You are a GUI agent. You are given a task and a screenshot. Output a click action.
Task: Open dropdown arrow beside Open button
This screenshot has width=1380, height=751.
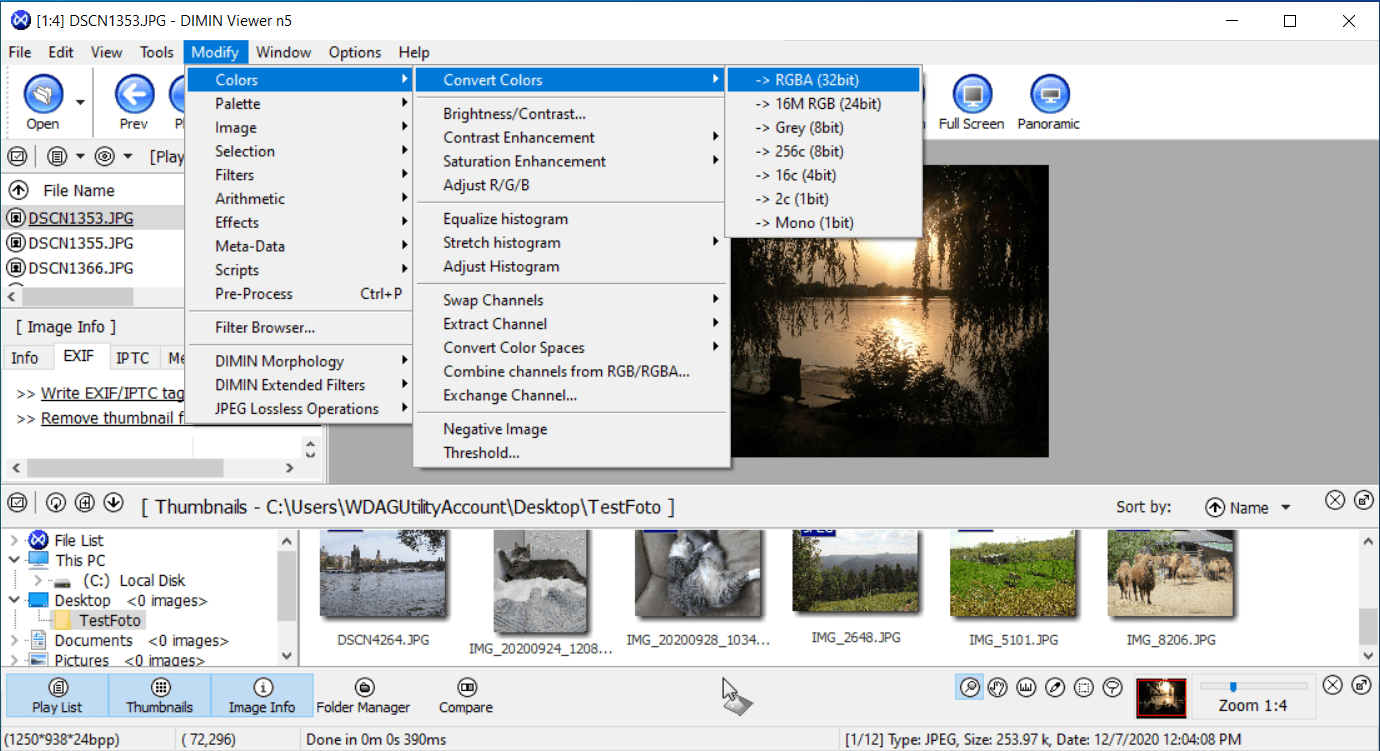pyautogui.click(x=80, y=102)
